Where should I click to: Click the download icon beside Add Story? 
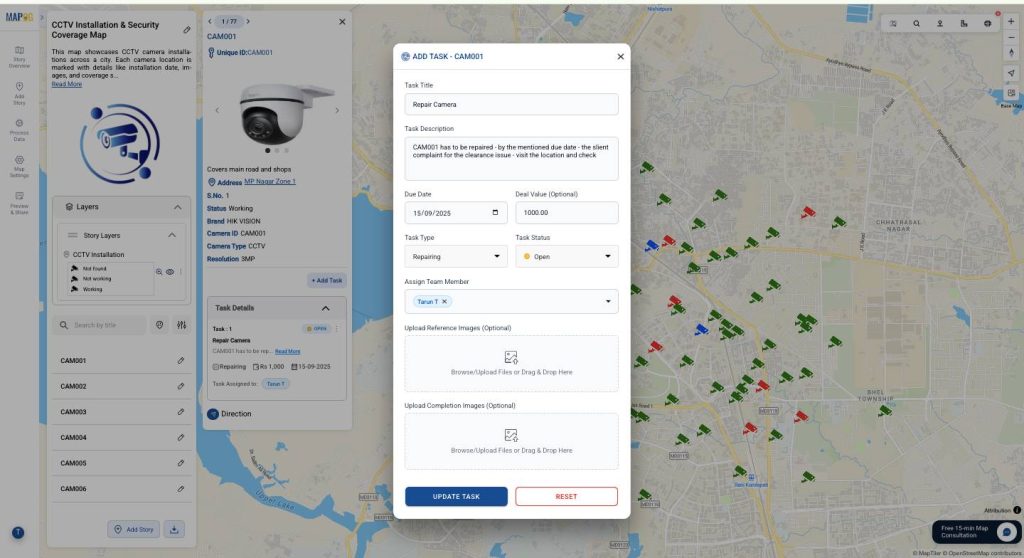pyautogui.click(x=174, y=529)
